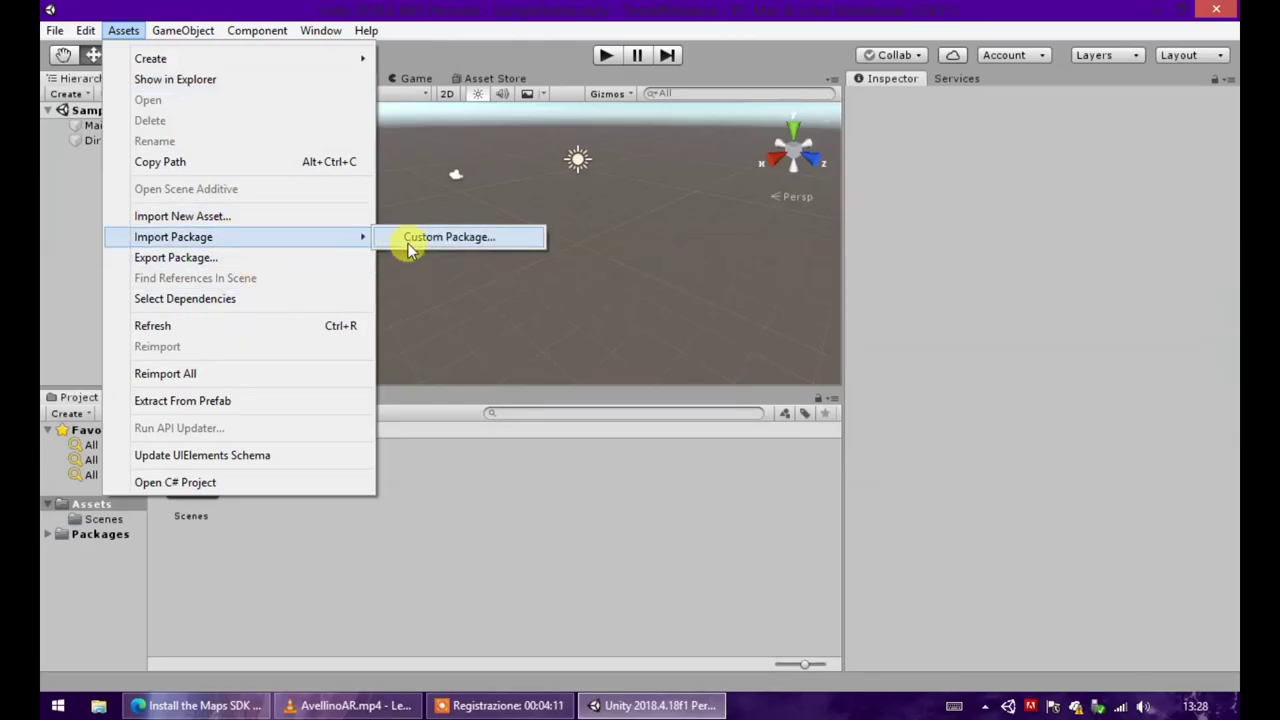
Task: Choose Copy Path menu entry
Action: point(240,161)
